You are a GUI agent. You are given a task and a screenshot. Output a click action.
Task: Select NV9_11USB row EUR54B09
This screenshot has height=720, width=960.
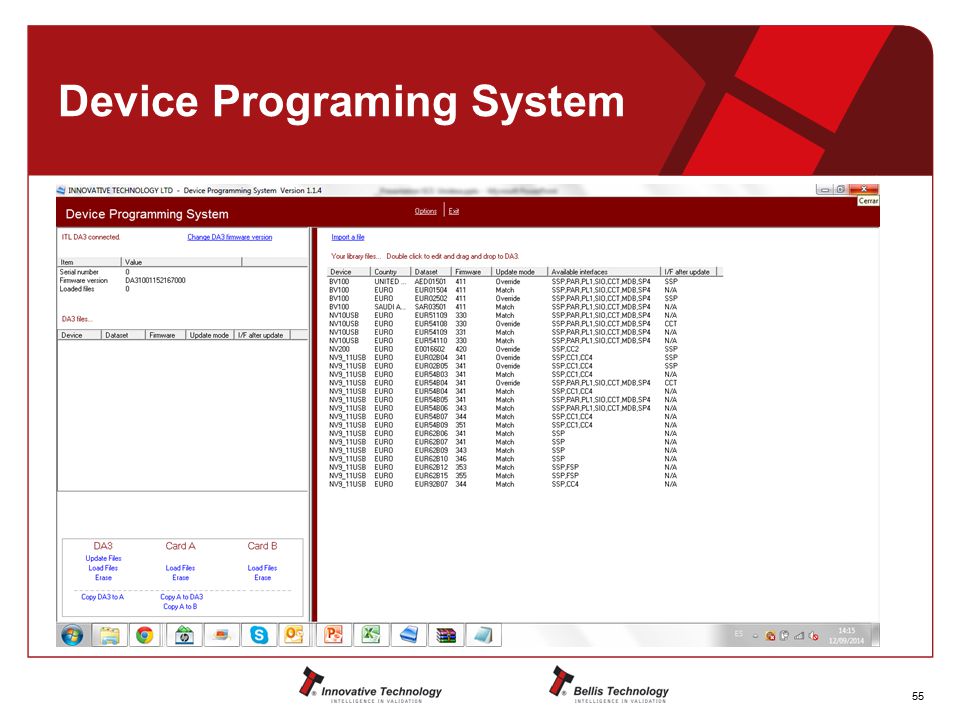click(x=525, y=425)
